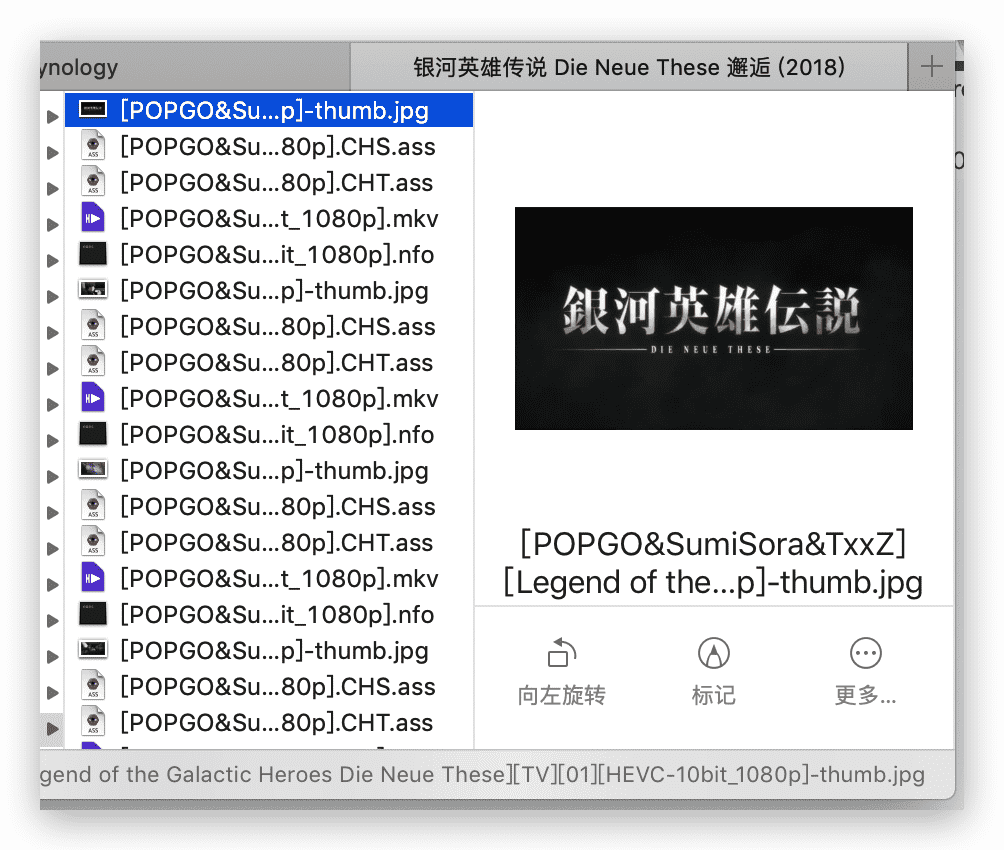Click the icon of the topmost CHS.ass file
1004x850 pixels.
[93, 147]
